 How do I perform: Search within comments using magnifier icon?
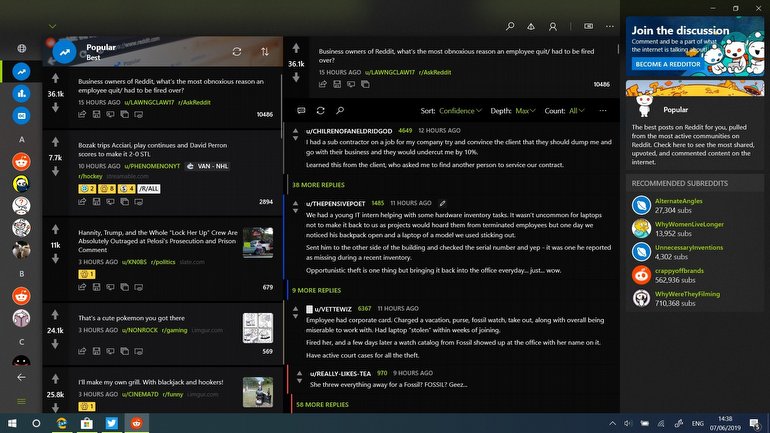pyautogui.click(x=340, y=110)
